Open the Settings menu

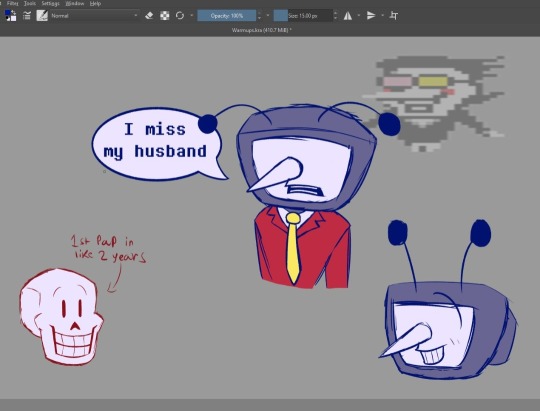51,3
